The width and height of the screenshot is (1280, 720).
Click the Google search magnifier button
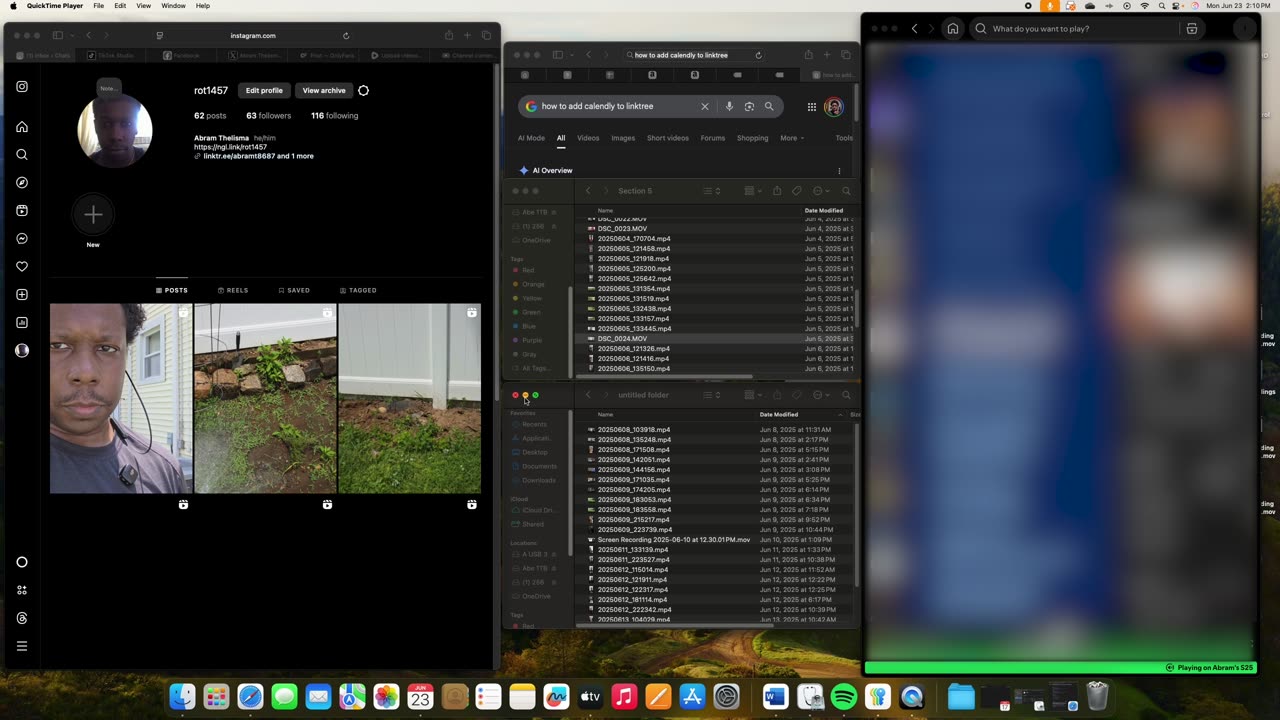point(769,106)
